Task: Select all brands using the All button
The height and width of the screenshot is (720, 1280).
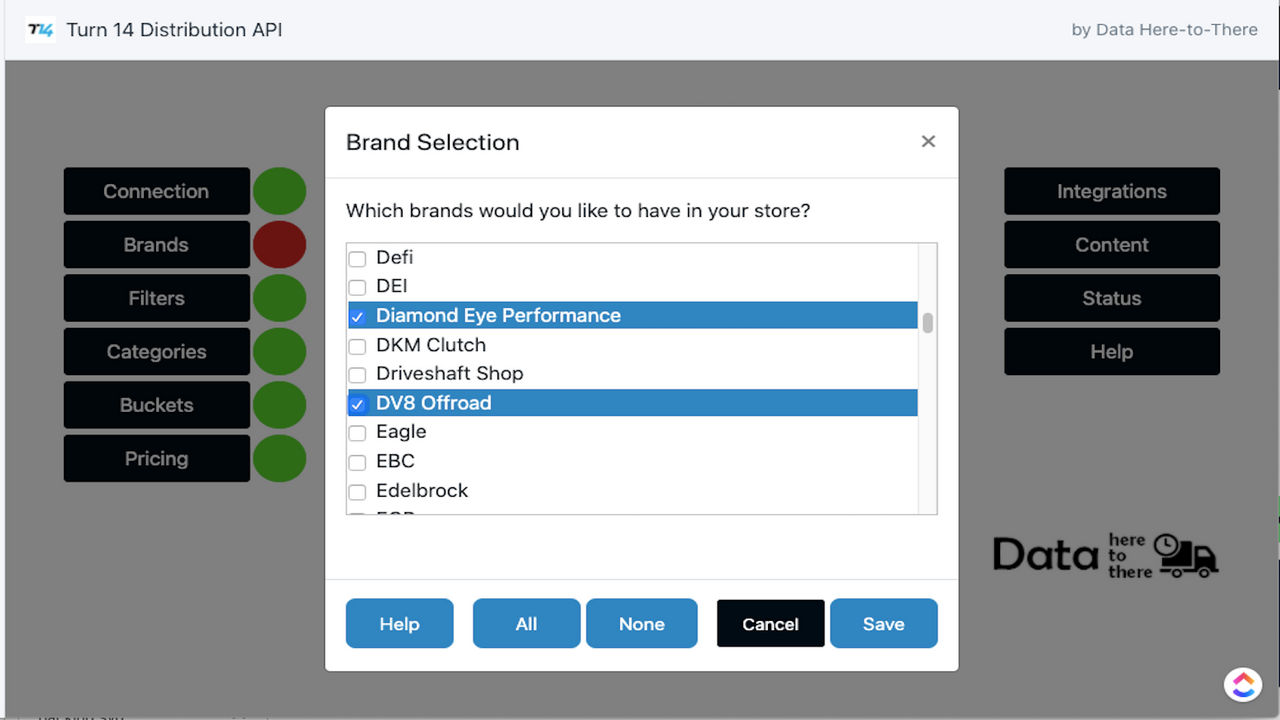Action: click(x=526, y=623)
